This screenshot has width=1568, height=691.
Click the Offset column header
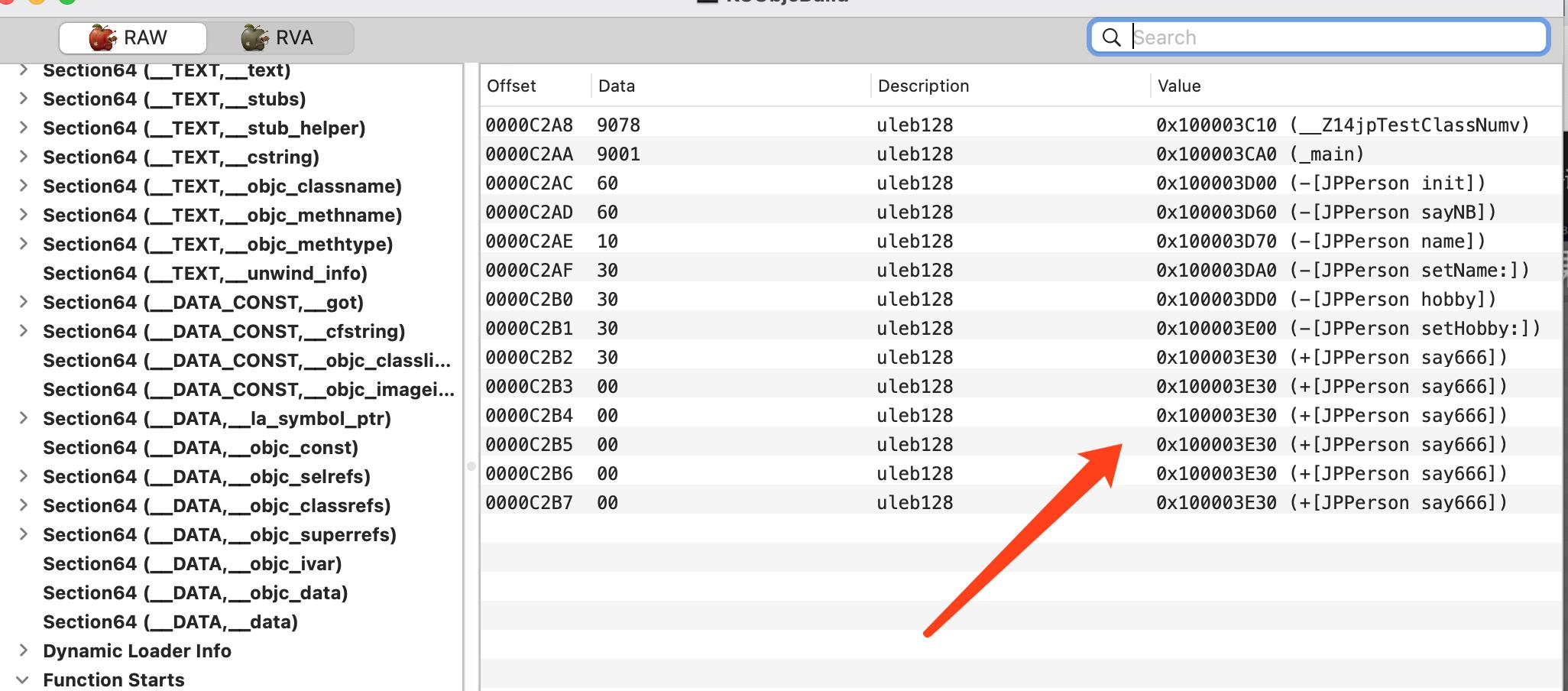pyautogui.click(x=511, y=86)
